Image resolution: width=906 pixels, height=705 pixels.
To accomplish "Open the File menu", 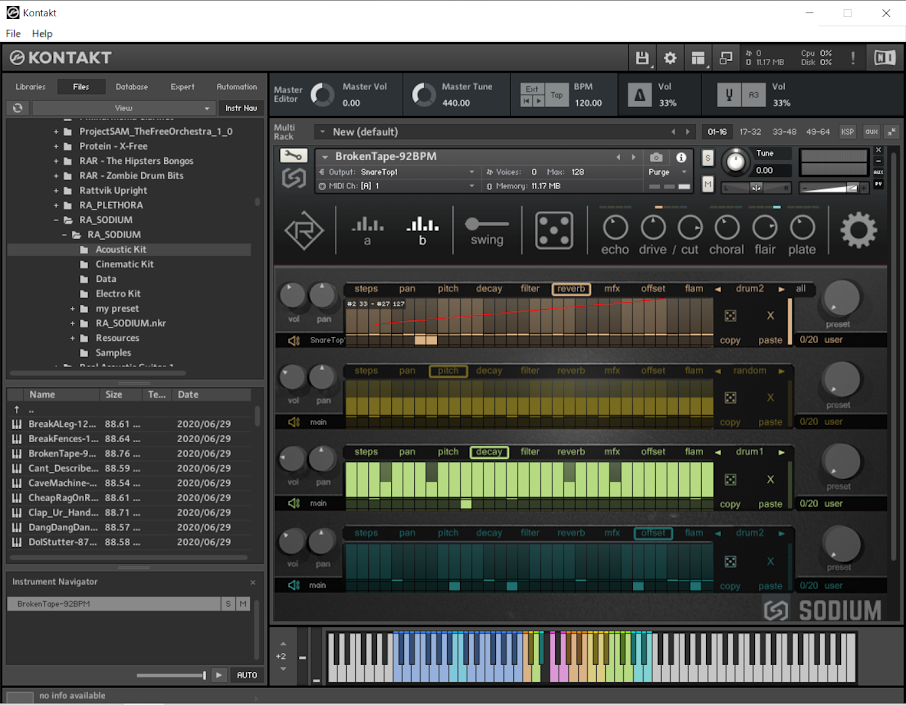I will tap(13, 34).
